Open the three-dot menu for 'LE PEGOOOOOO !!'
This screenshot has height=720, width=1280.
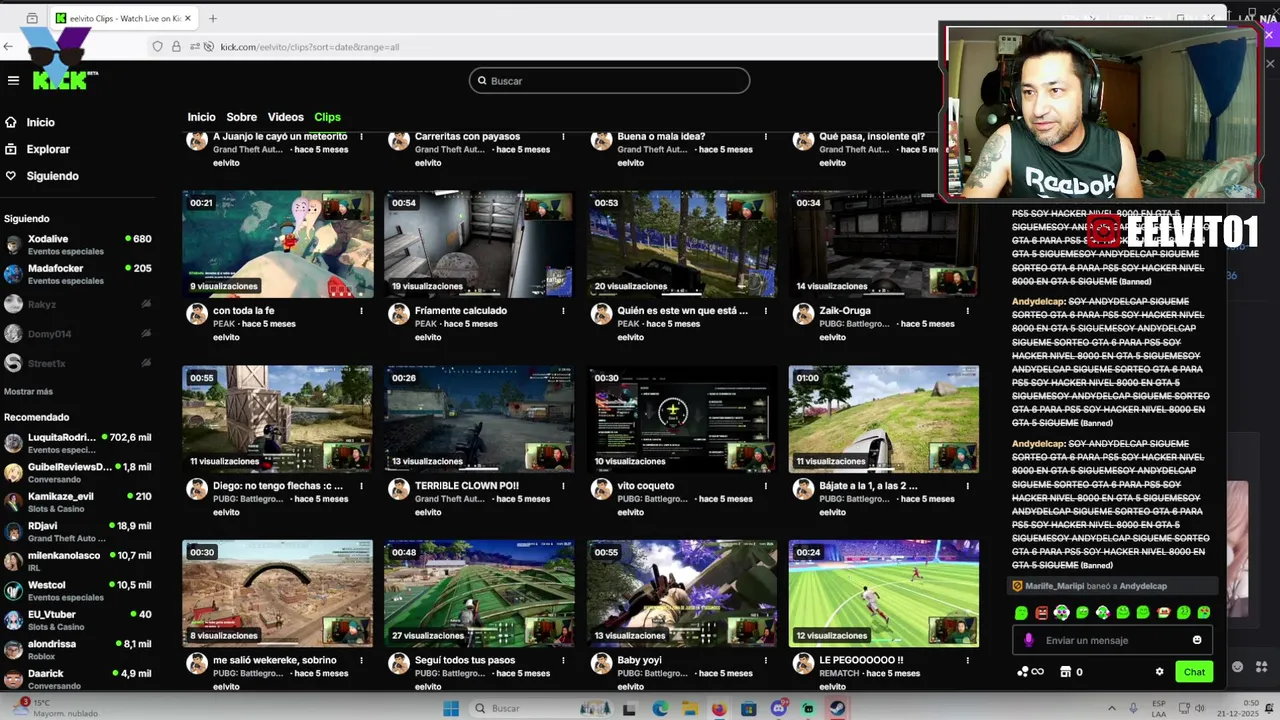pos(967,660)
